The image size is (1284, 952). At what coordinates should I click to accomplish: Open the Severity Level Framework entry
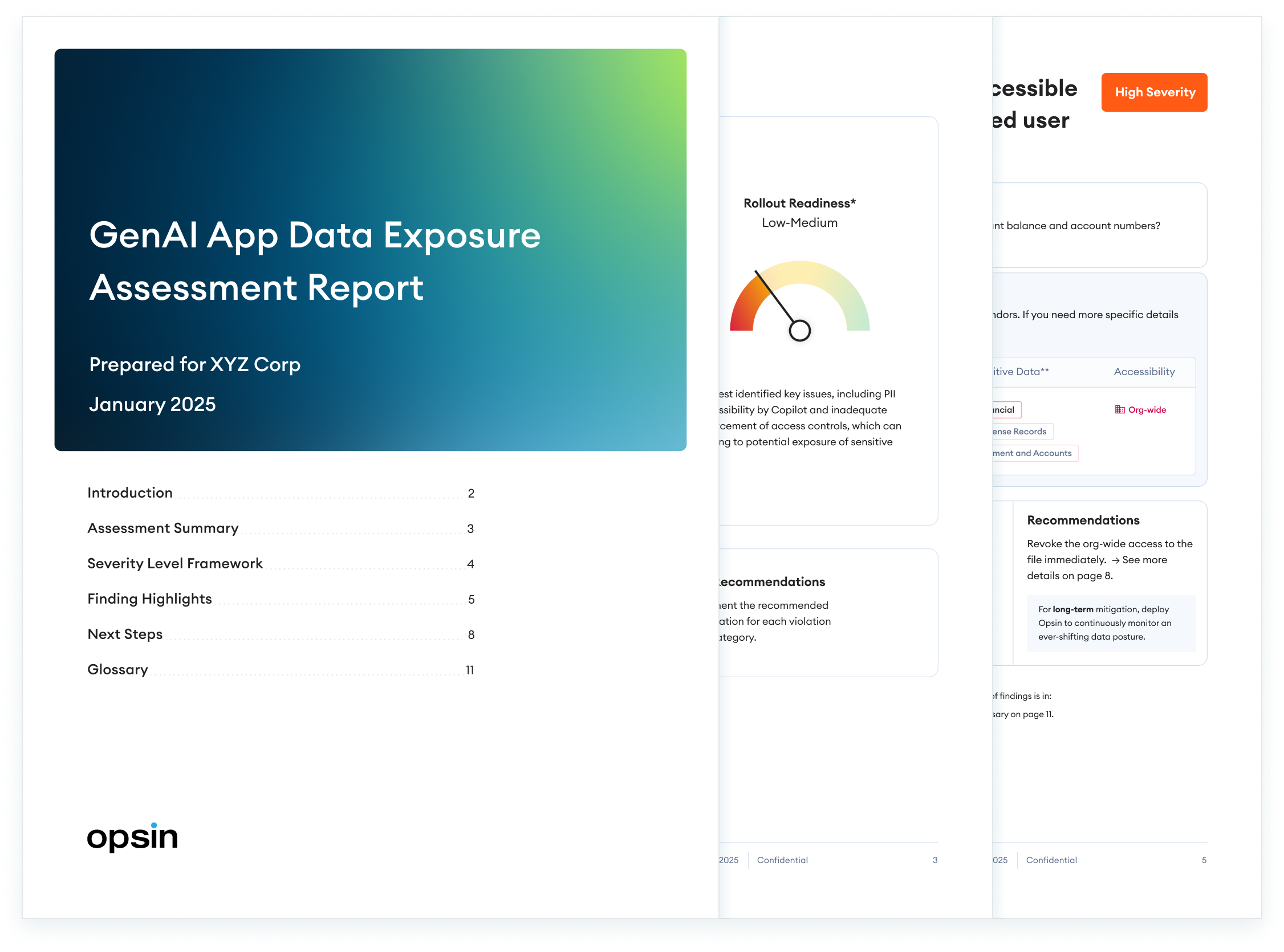pyautogui.click(x=281, y=564)
